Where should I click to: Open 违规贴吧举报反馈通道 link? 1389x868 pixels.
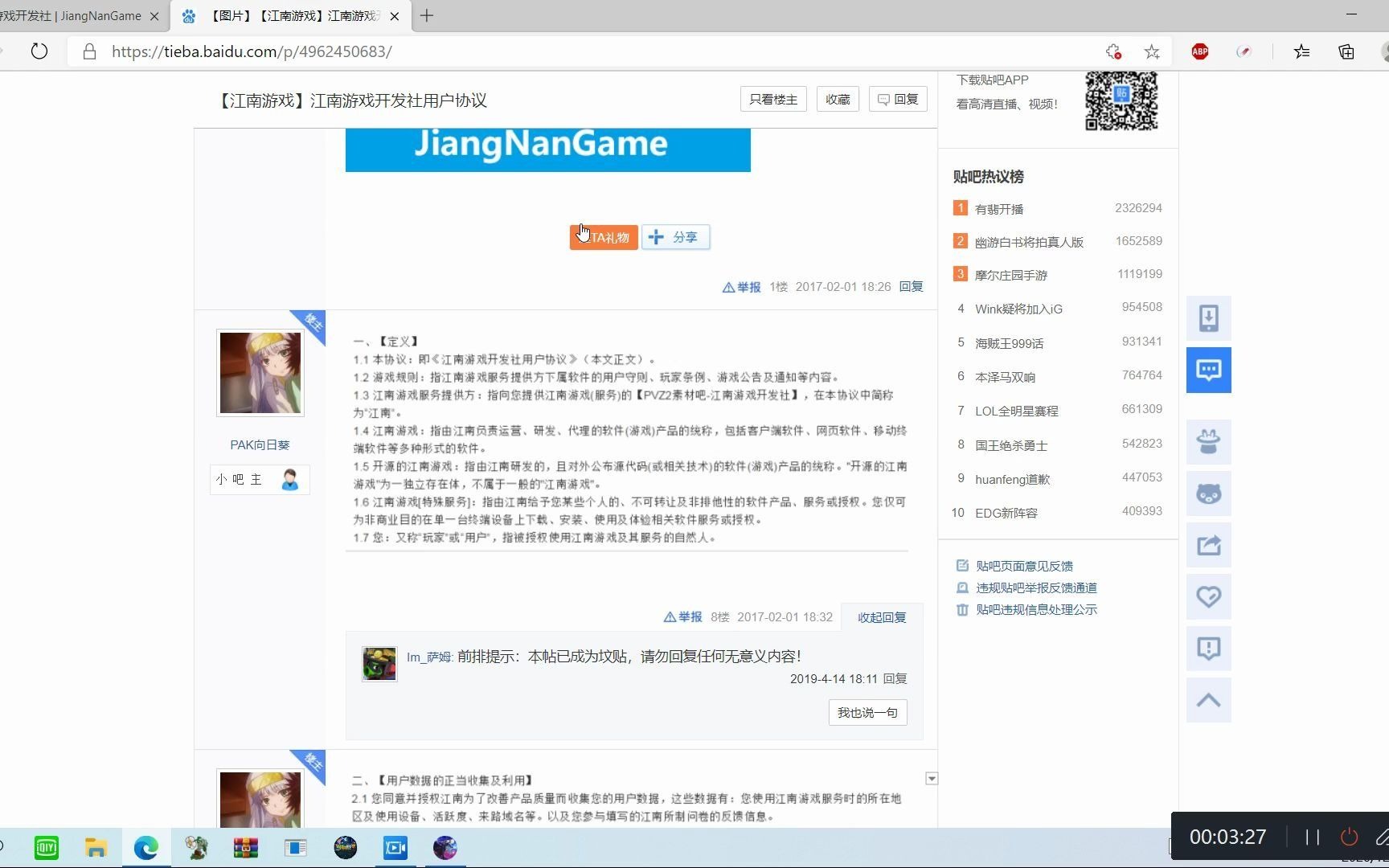1036,588
